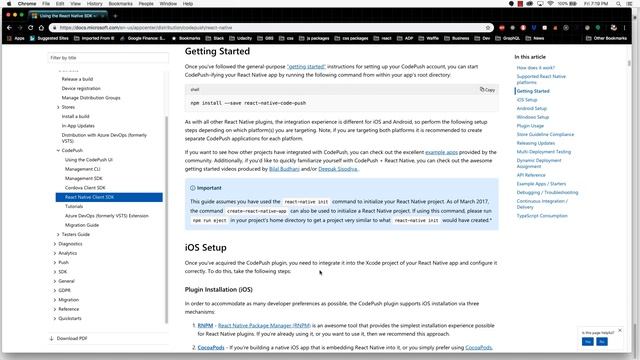Open Using the CodePush UI
The height and width of the screenshot is (360, 640).
[x=89, y=160]
